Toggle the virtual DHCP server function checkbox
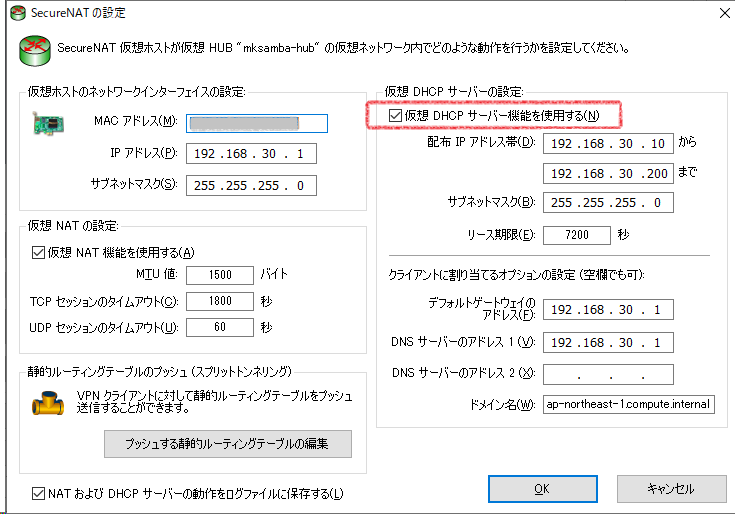The image size is (735, 514). click(395, 115)
